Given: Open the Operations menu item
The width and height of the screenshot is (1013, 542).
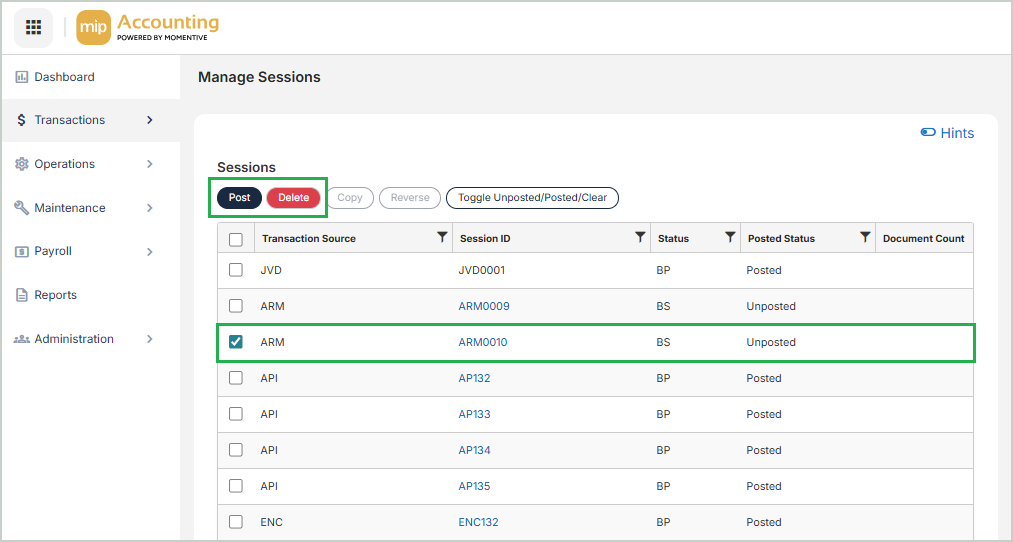Looking at the screenshot, I should tap(65, 164).
